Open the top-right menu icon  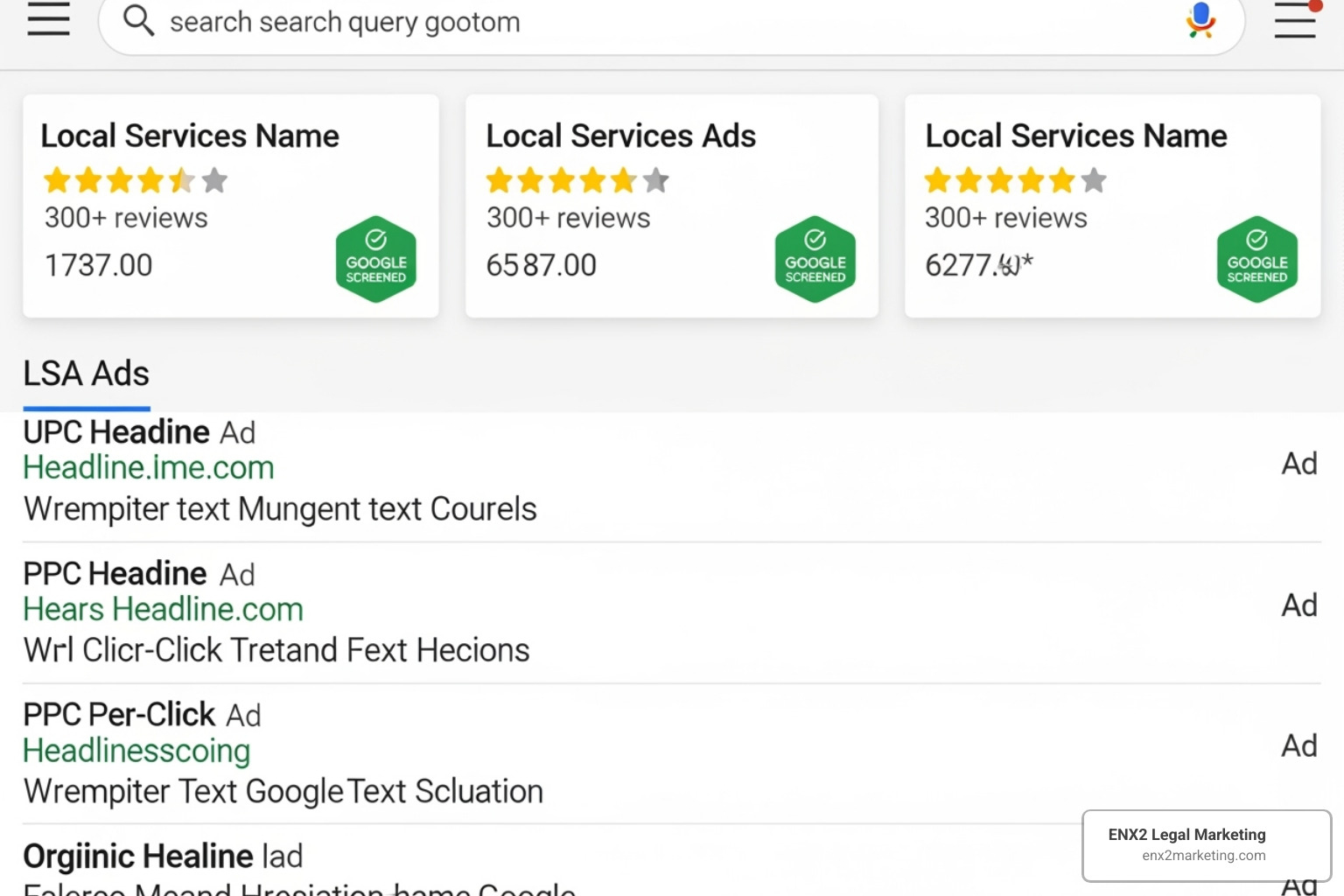[x=1295, y=22]
